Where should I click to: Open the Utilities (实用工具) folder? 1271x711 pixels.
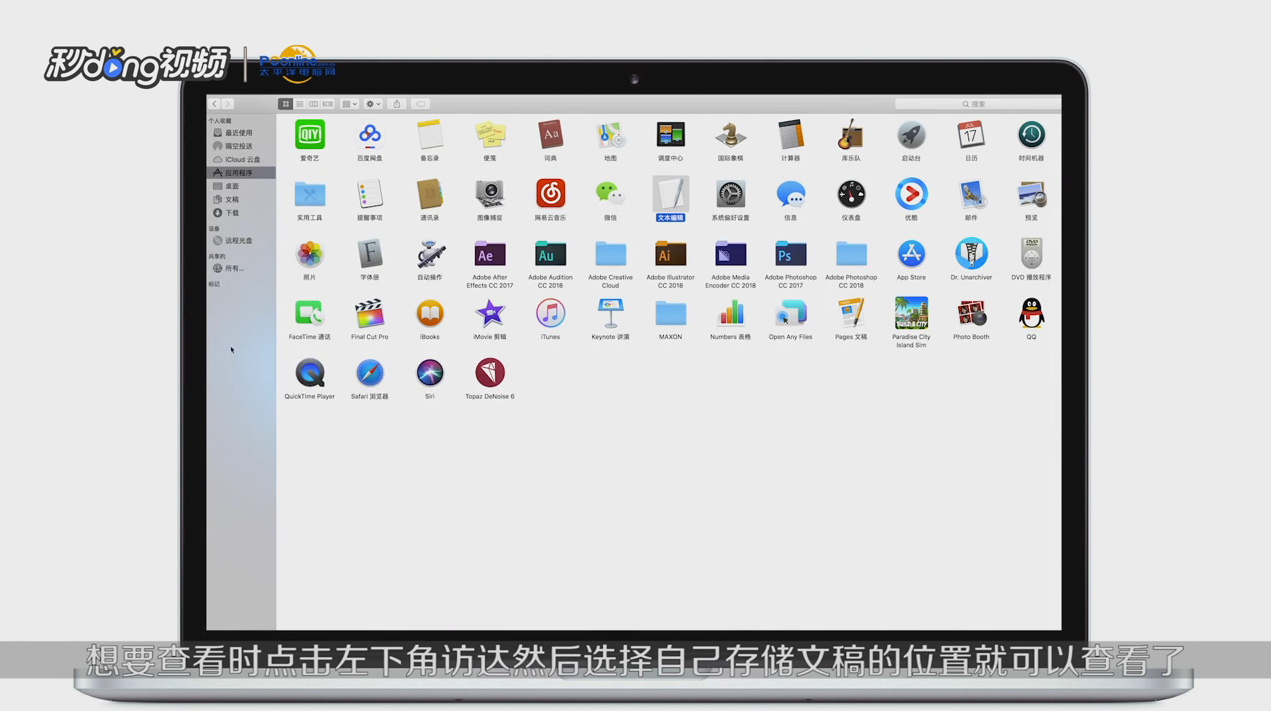310,194
